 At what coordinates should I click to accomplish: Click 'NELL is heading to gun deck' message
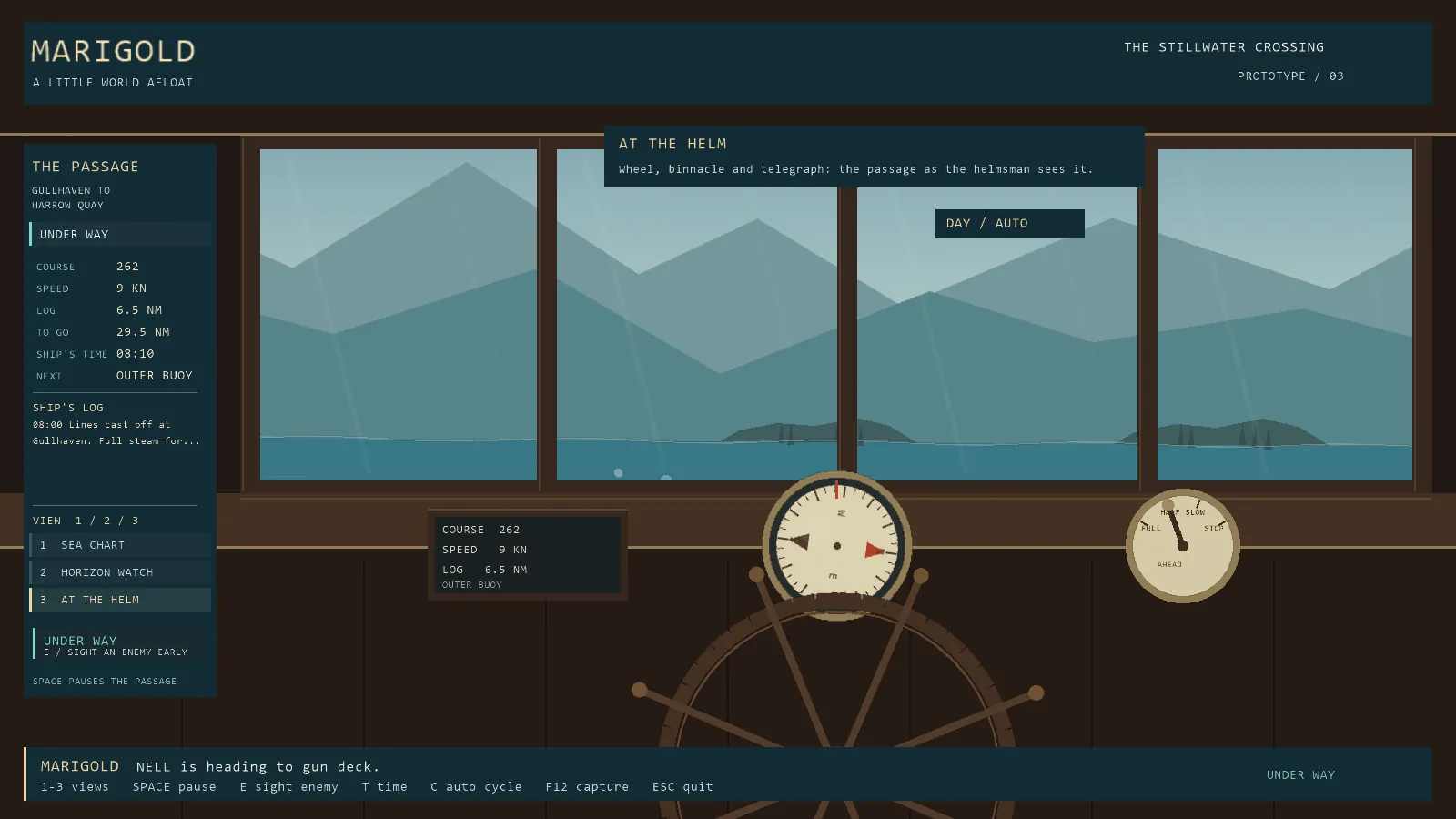(x=258, y=767)
